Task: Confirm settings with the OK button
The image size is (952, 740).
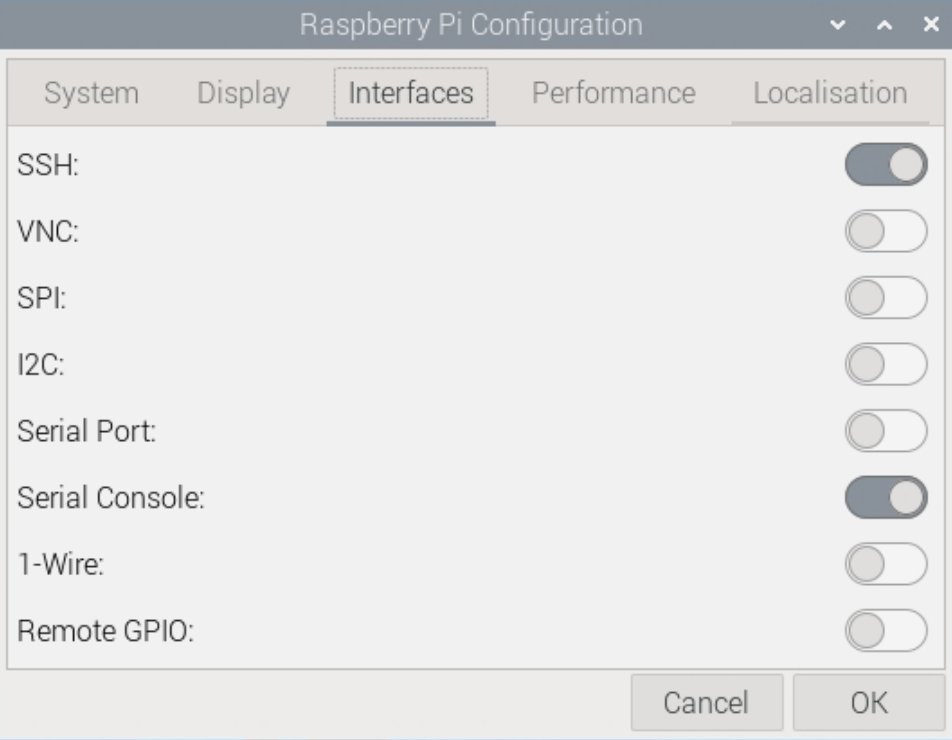Action: (x=868, y=702)
